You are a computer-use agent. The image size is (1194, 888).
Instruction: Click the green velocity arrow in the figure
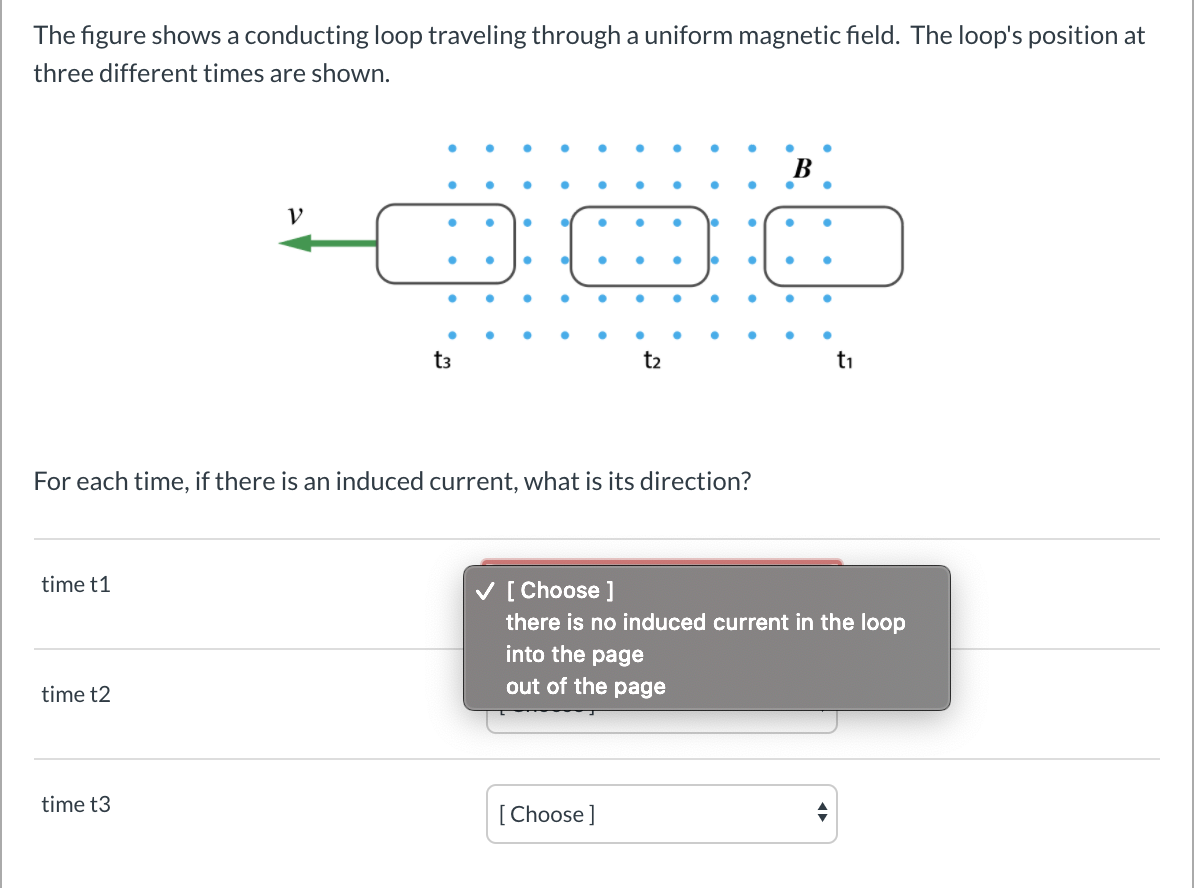point(325,241)
